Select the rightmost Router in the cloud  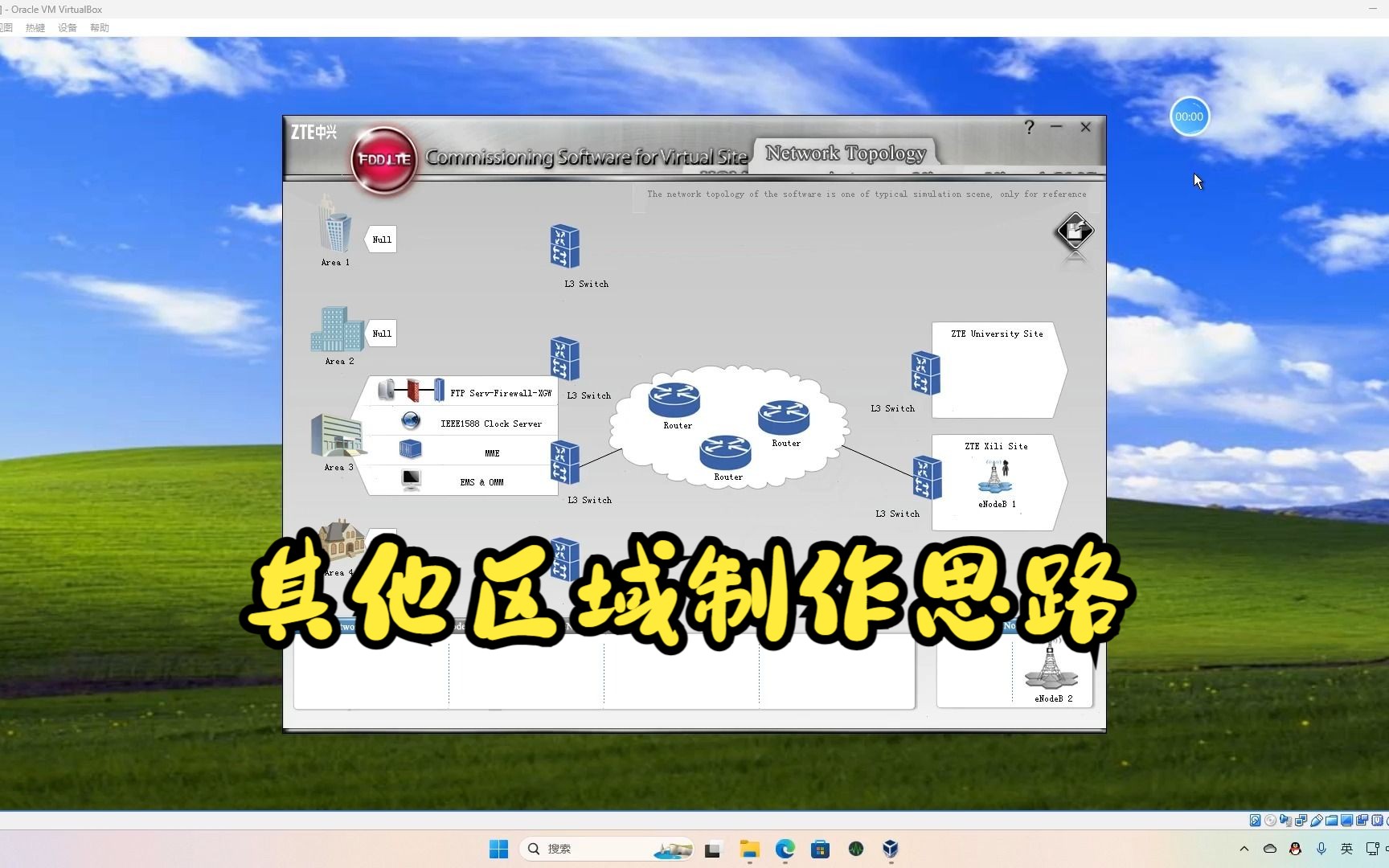[x=784, y=418]
